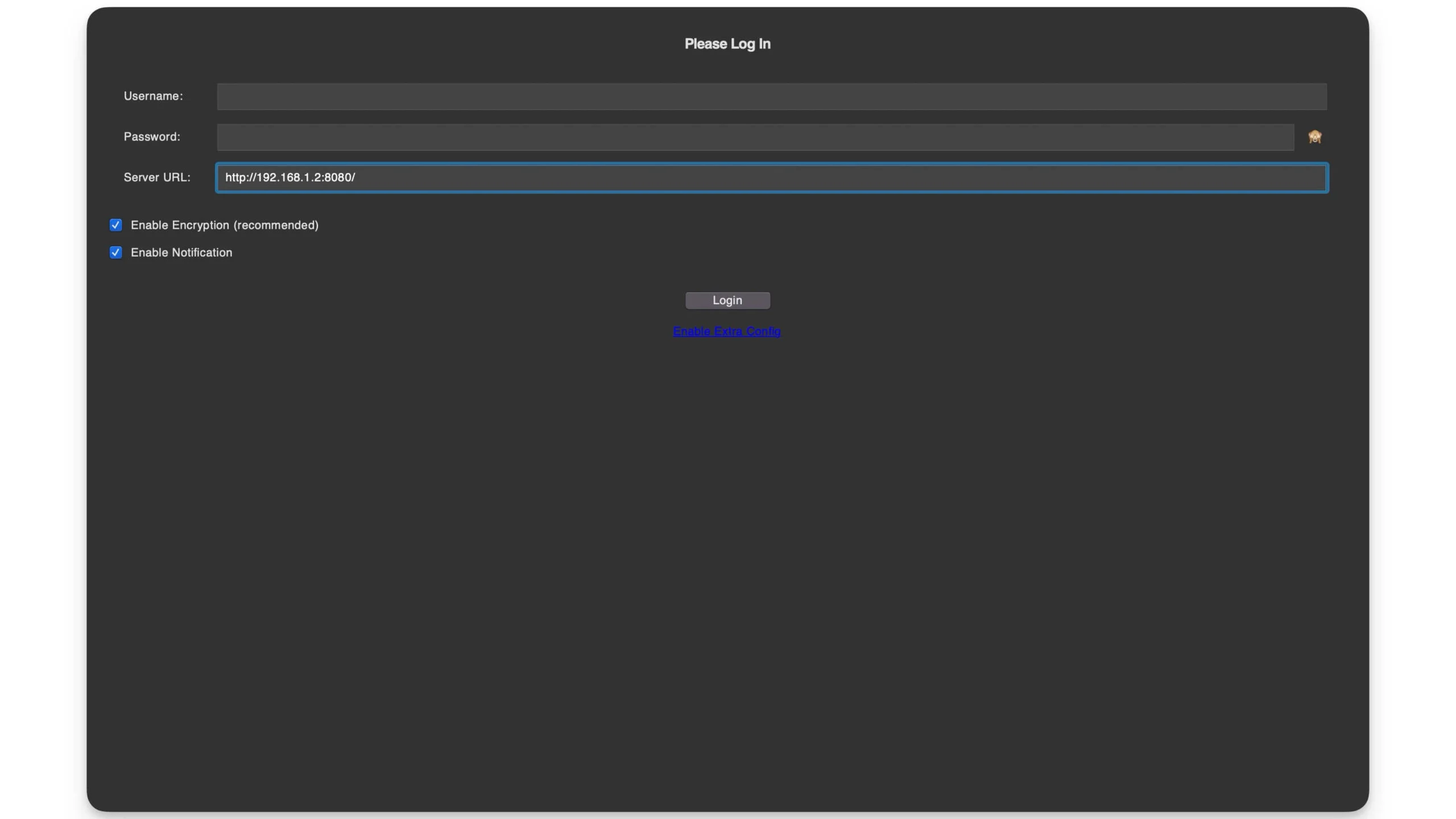Click the word "Extra" in the blue link
The height and width of the screenshot is (819, 1456).
click(x=727, y=331)
